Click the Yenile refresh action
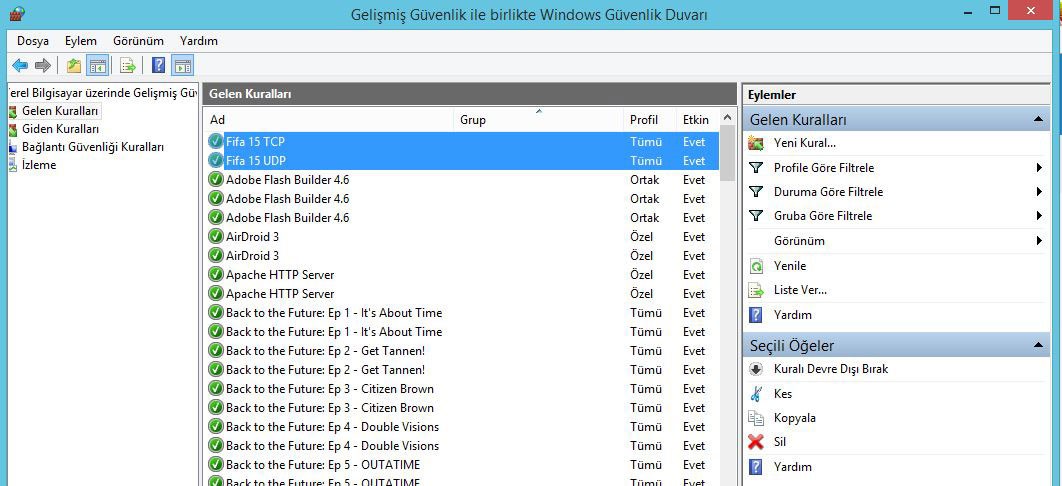Screen dimensions: 1062x486 click(x=789, y=266)
